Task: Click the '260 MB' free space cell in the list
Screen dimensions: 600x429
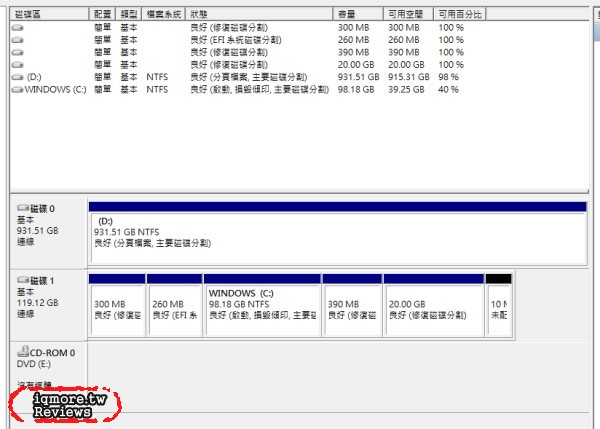Action: coord(404,40)
